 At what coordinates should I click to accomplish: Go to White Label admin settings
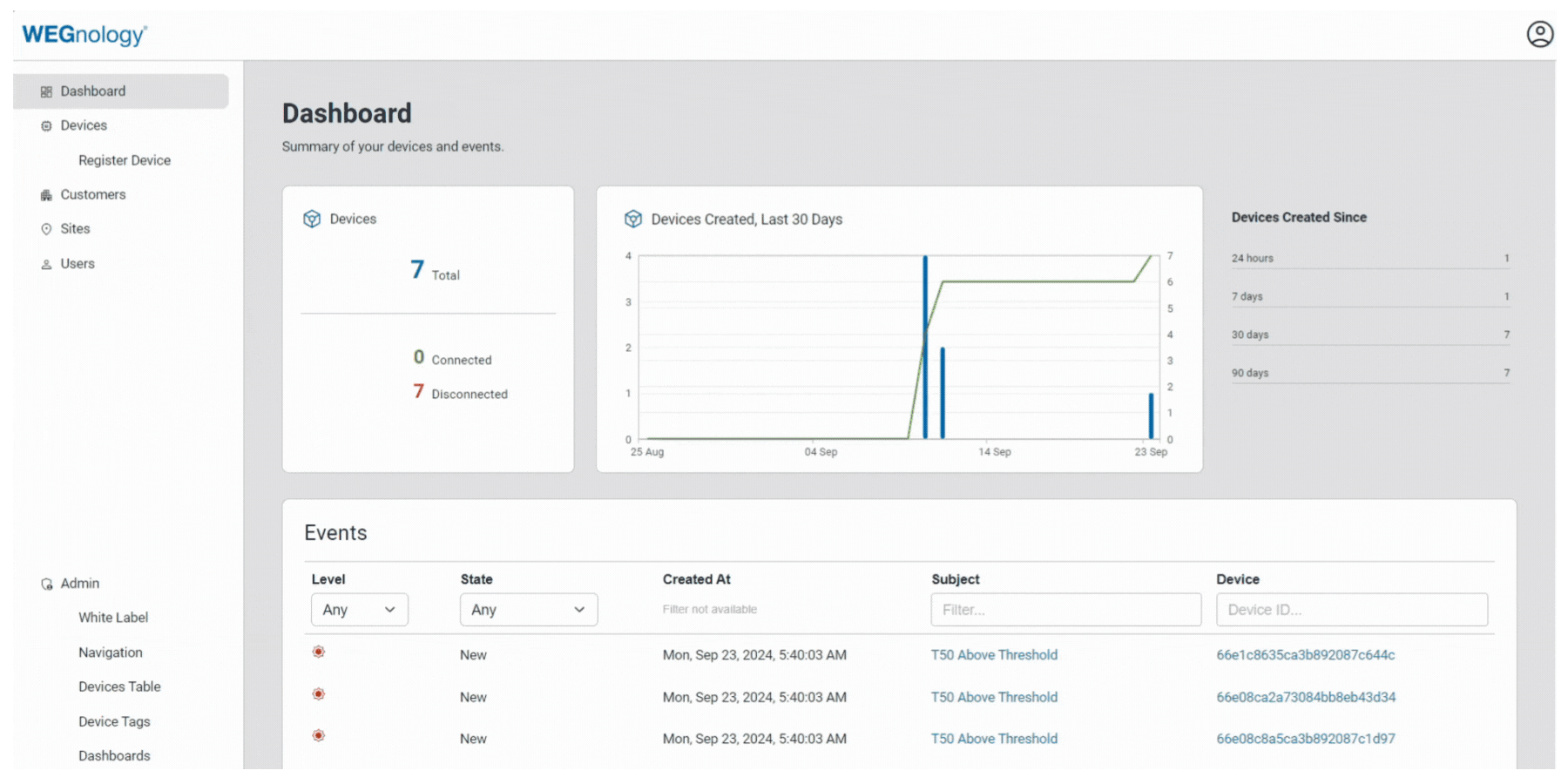[x=113, y=618]
